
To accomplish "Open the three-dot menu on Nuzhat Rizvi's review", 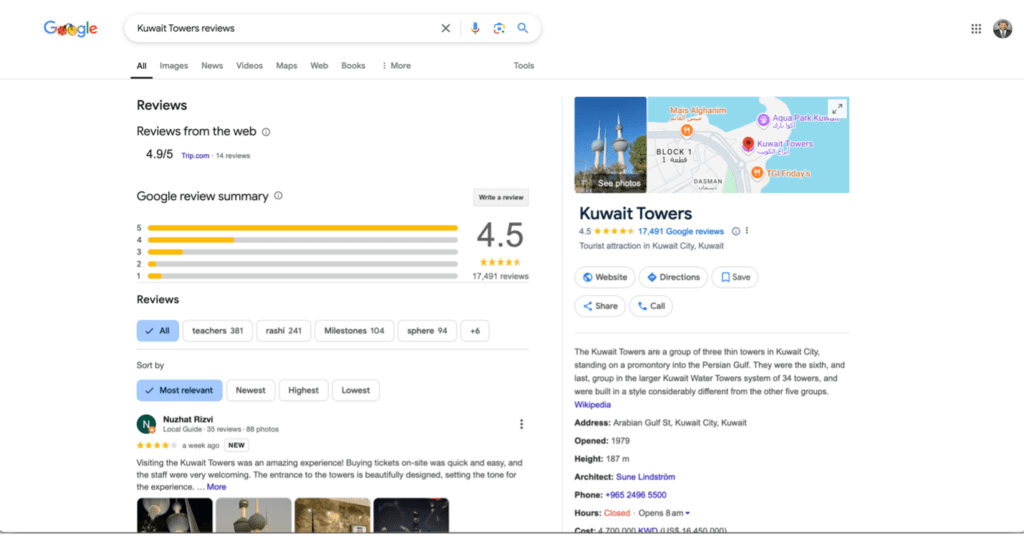I will [521, 424].
